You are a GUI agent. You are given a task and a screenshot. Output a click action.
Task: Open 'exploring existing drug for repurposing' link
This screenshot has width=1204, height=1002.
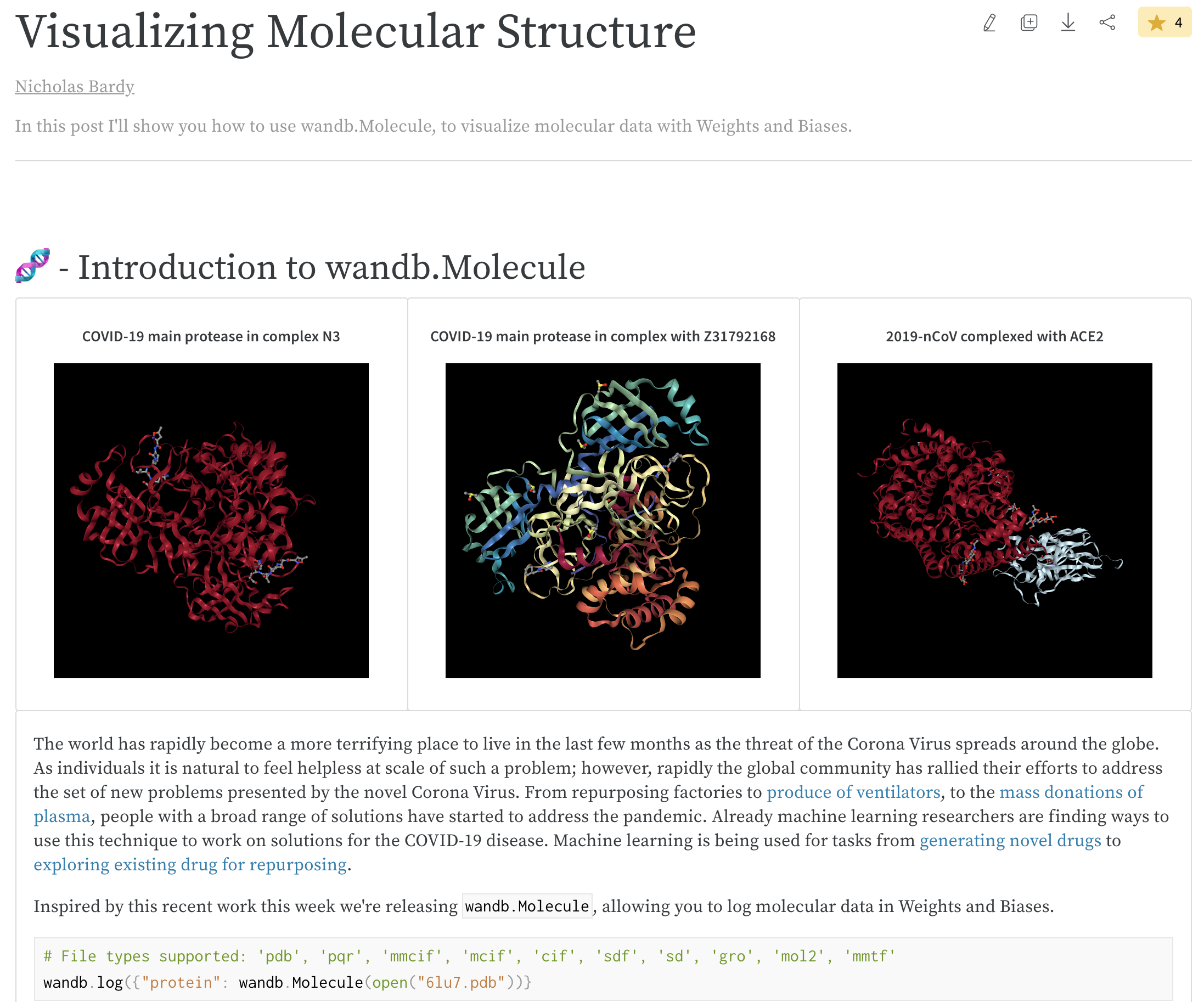(190, 864)
